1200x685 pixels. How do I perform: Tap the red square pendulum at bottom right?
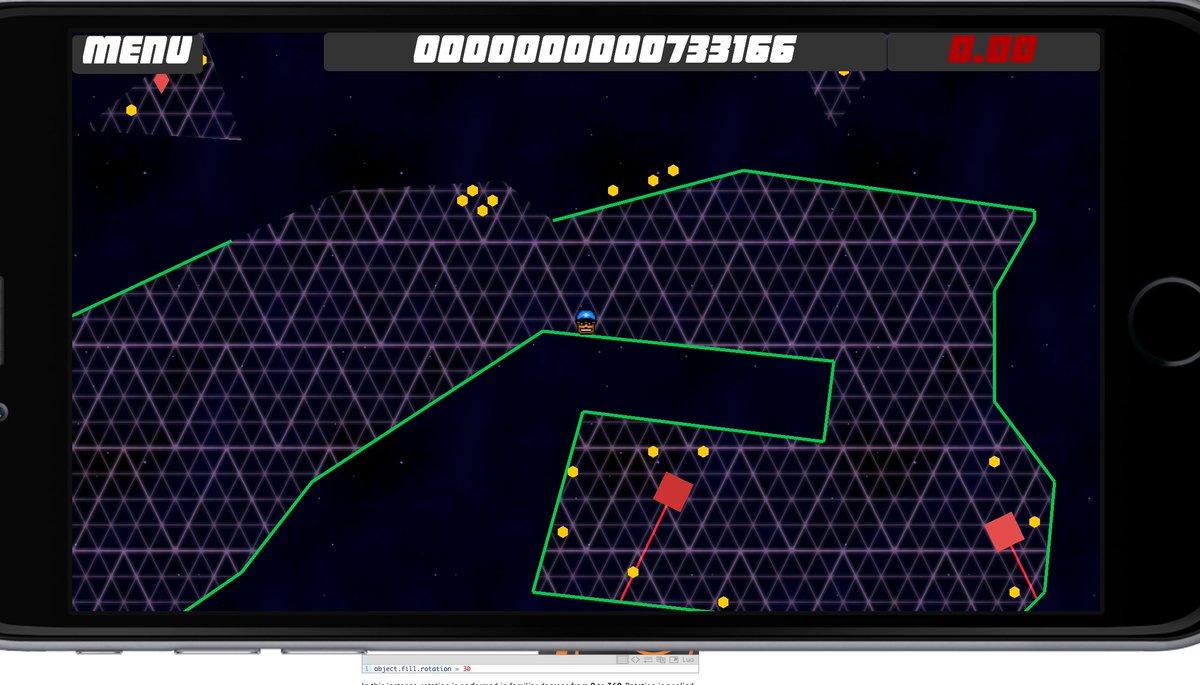1004,532
